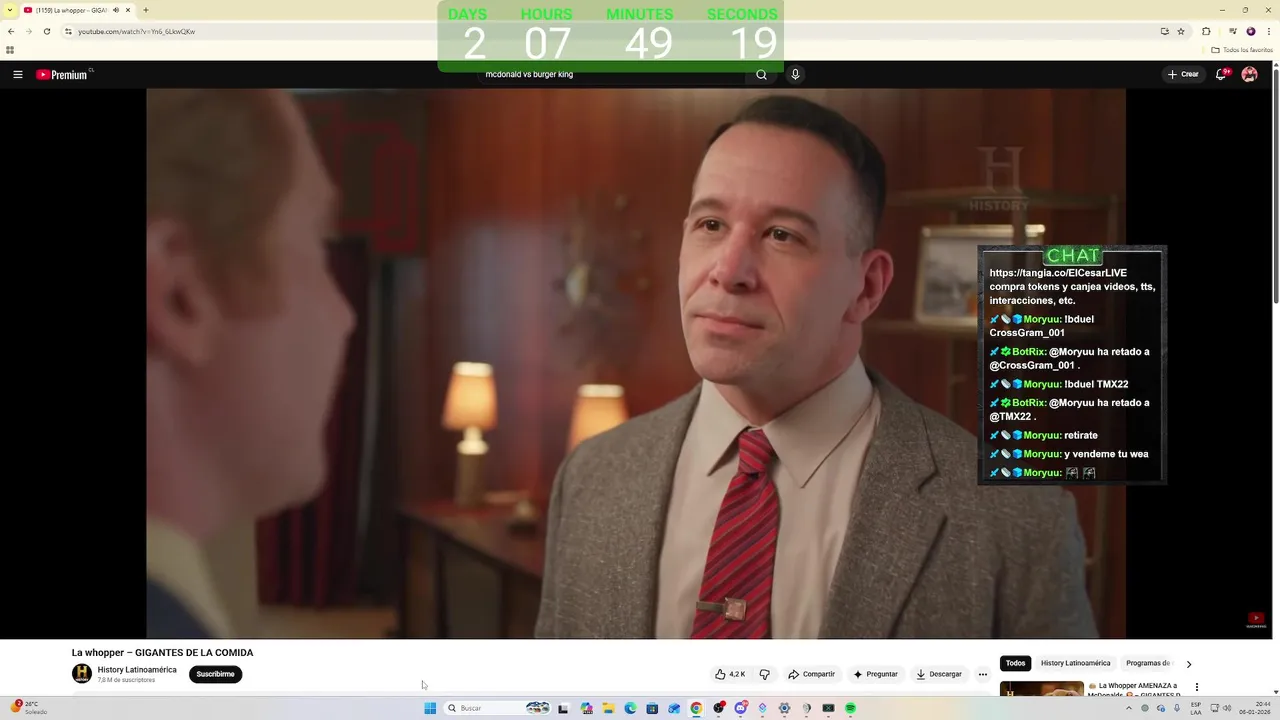Show hidden system tray icons
The width and height of the screenshot is (1280, 720).
[x=1129, y=708]
